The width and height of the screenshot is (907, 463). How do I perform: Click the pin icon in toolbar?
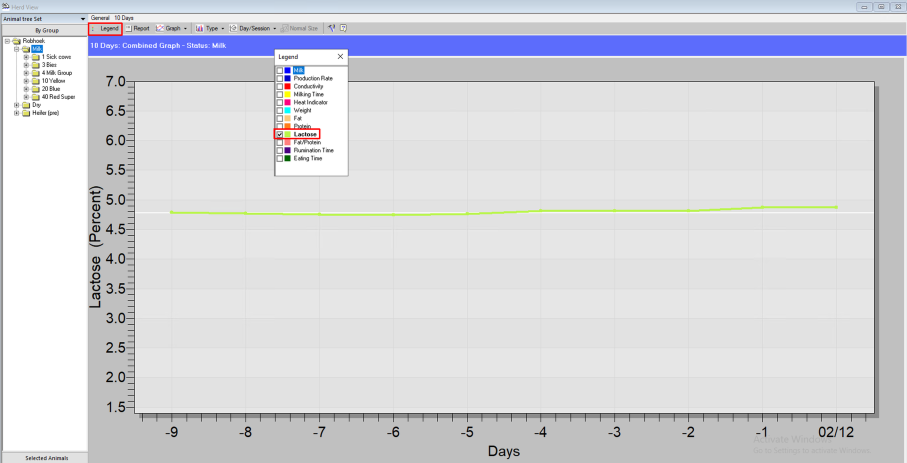(332, 28)
